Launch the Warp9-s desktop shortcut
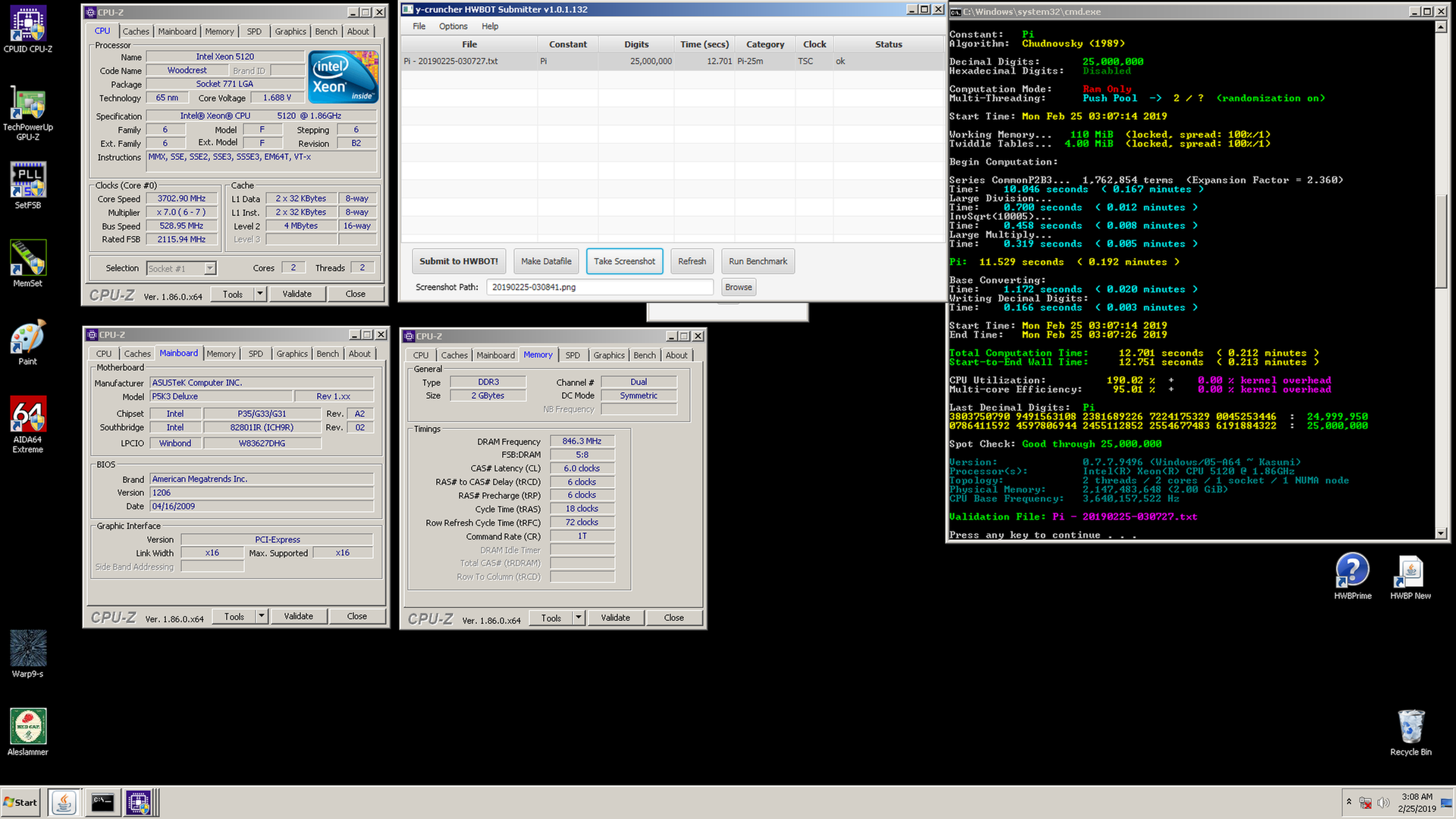The height and width of the screenshot is (819, 1456). [28, 654]
